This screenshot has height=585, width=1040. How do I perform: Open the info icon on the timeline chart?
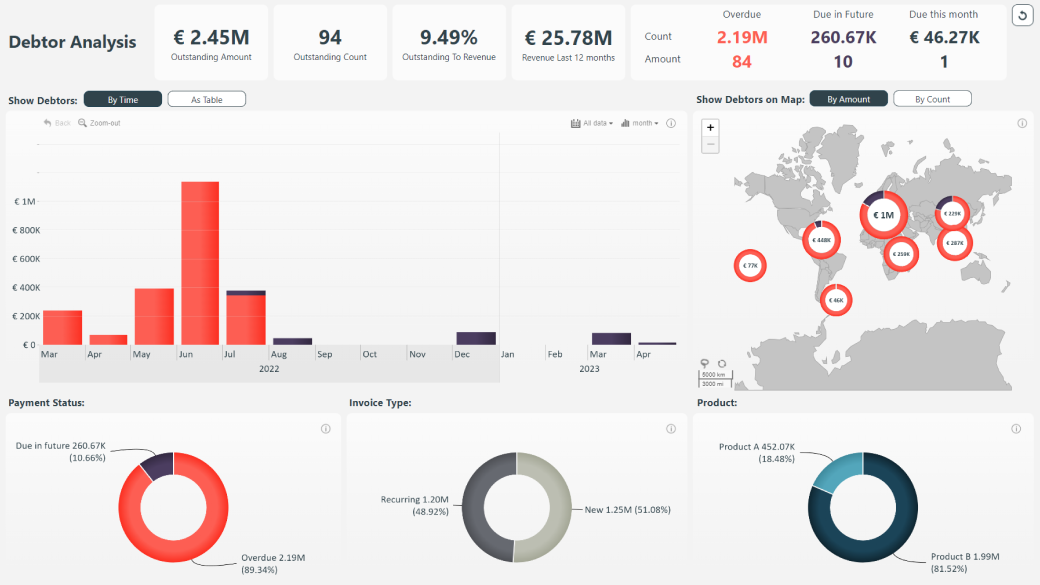pyautogui.click(x=671, y=122)
